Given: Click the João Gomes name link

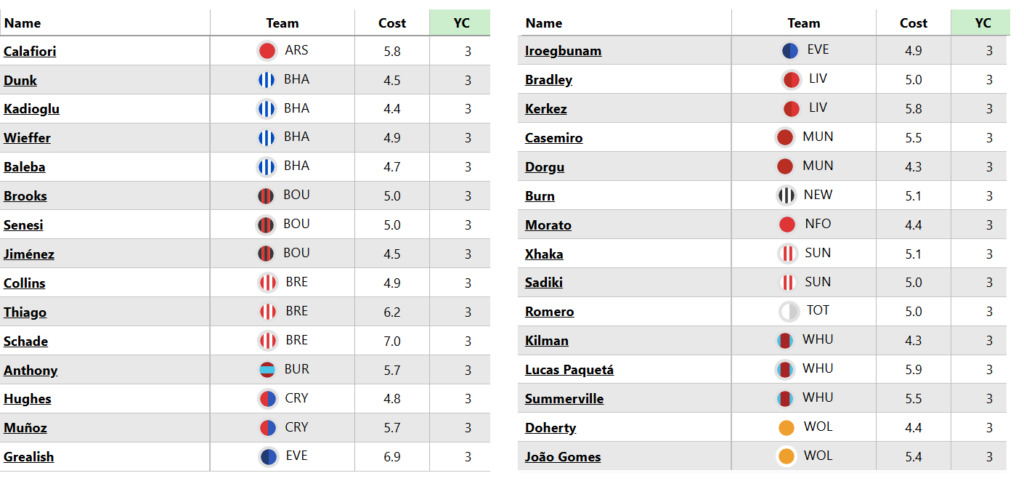Looking at the screenshot, I should click(x=563, y=457).
